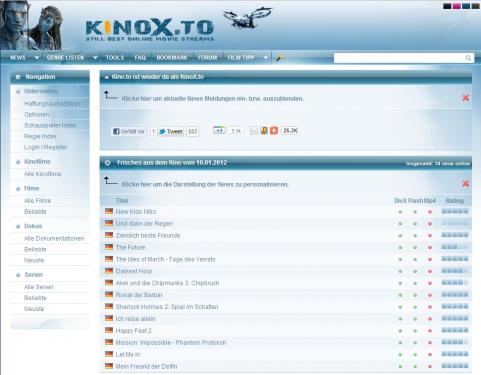The width and height of the screenshot is (481, 375).
Task: Open Alle Dokumentationen link
Action: 54,239
